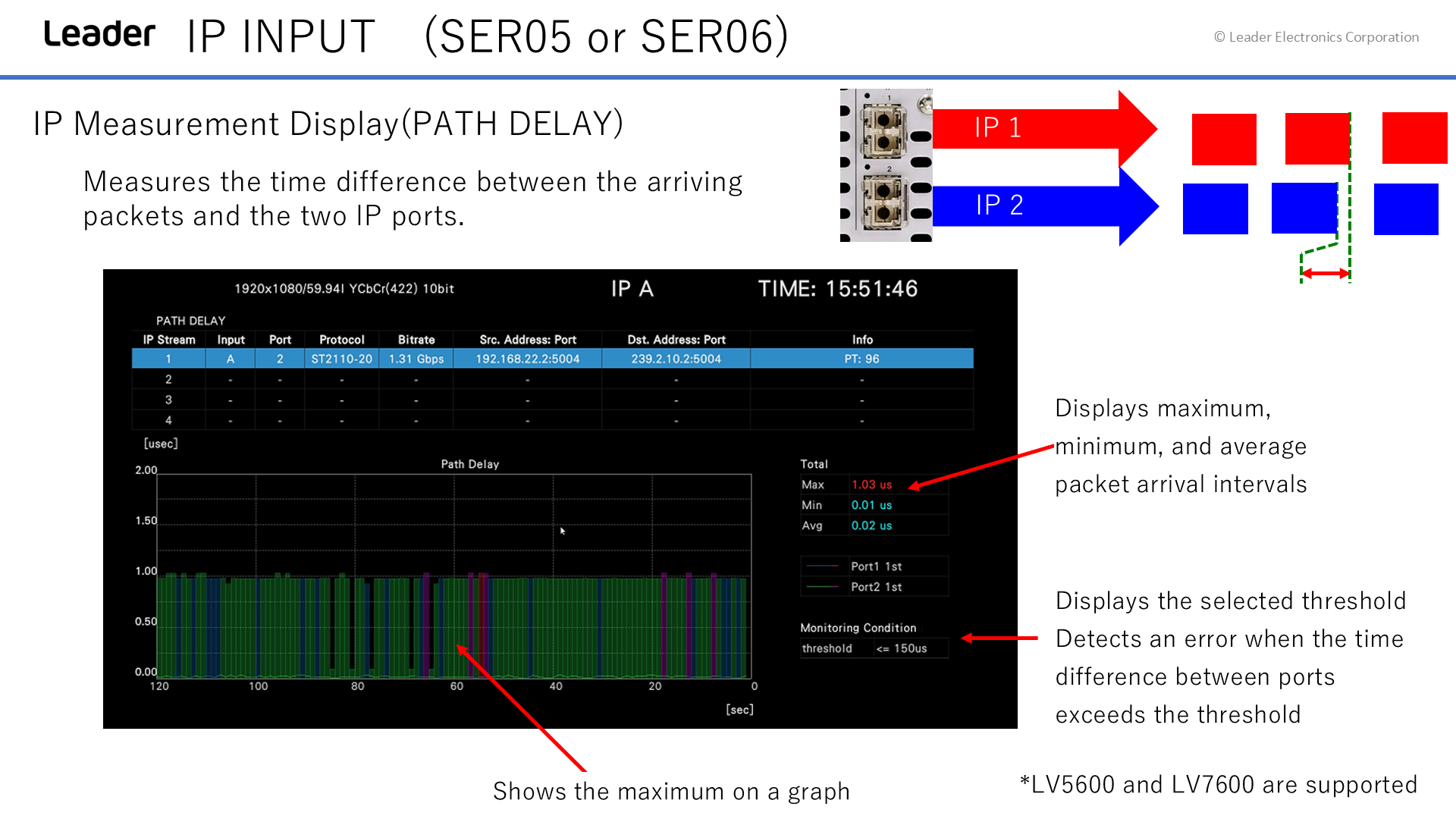1456x819 pixels.
Task: Select IP Stream row 2
Action: tap(552, 379)
